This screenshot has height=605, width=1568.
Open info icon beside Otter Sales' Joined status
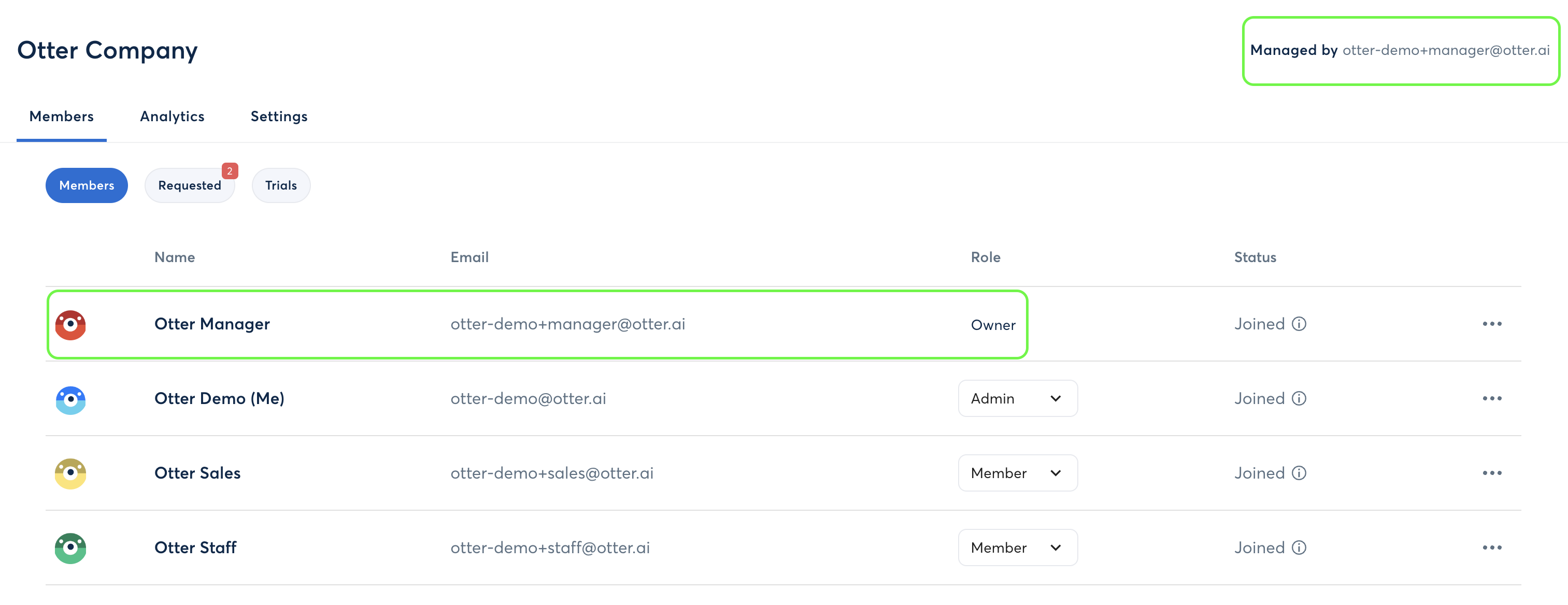(x=1299, y=473)
